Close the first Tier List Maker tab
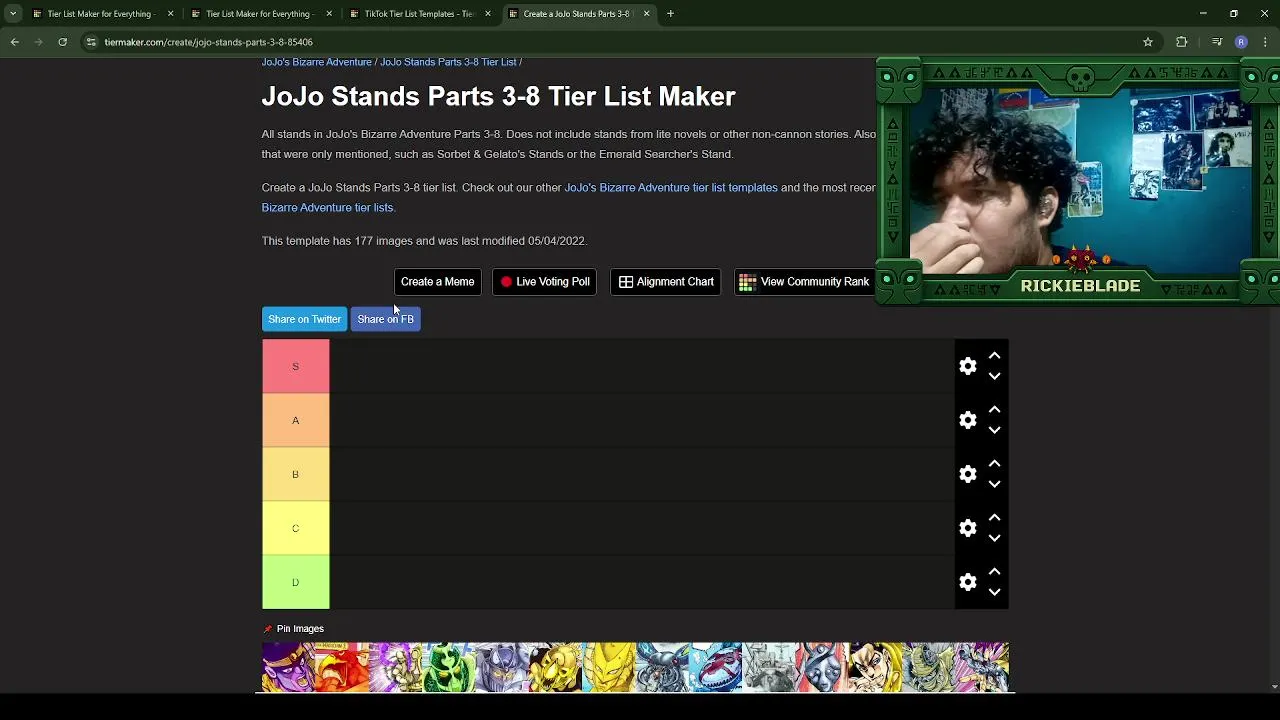1280x720 pixels. tap(170, 14)
